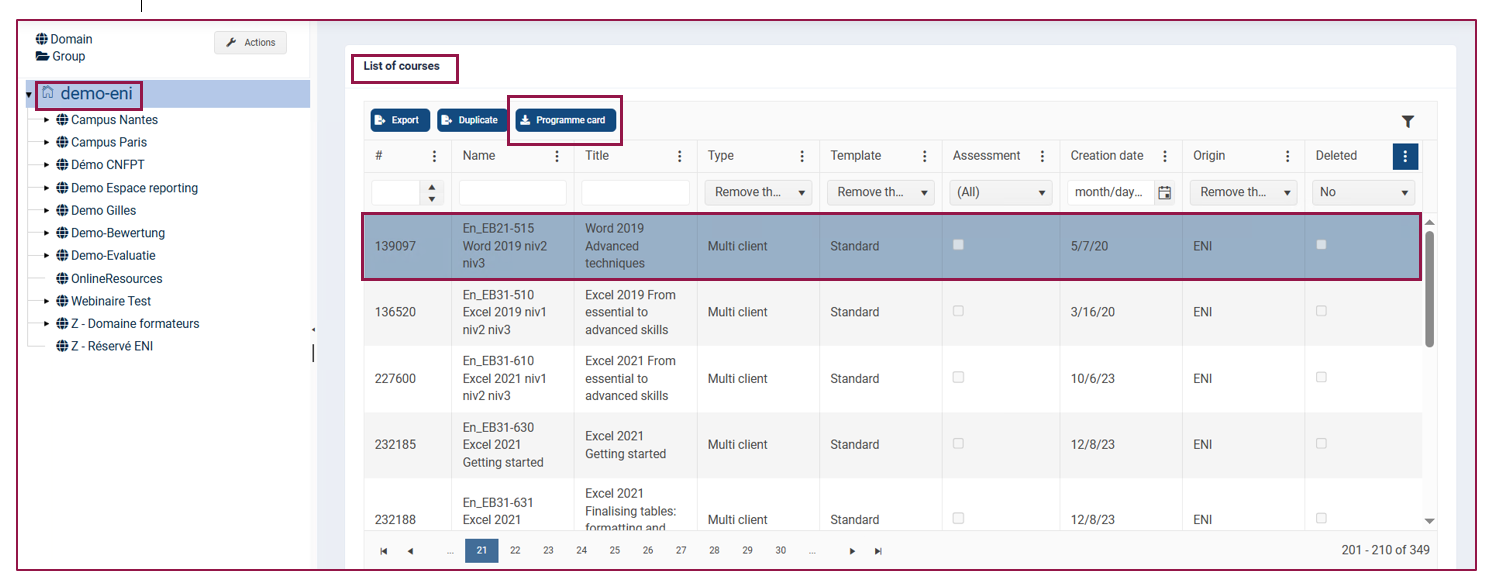Expand the Campus Nantes node

point(46,120)
